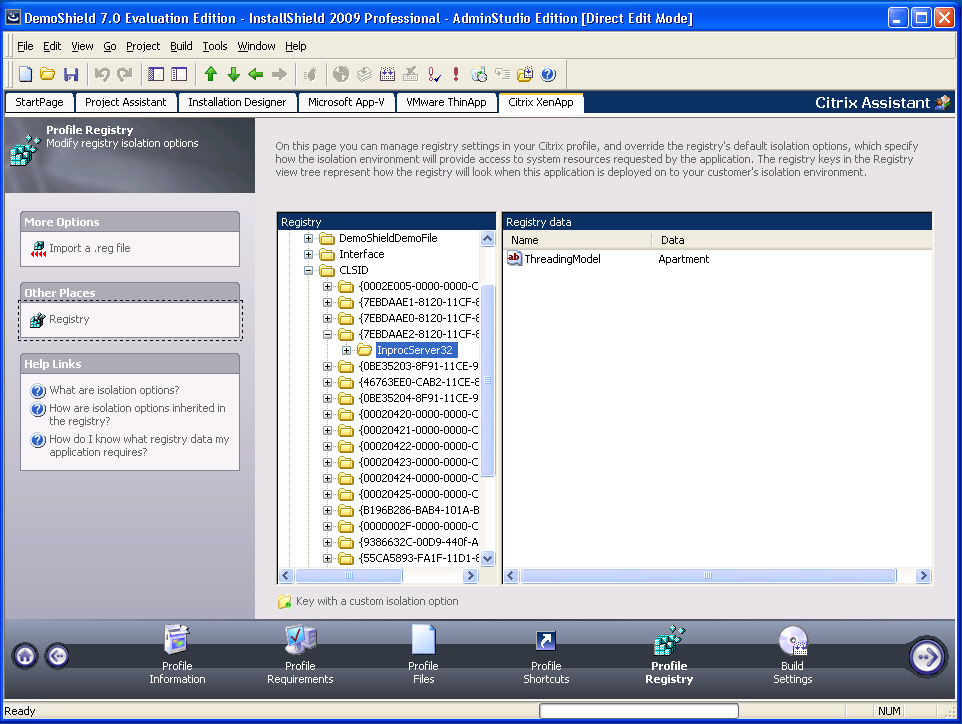Viewport: 962px width, 724px height.
Task: Open 'What are isolation options?' help link
Action: [114, 390]
